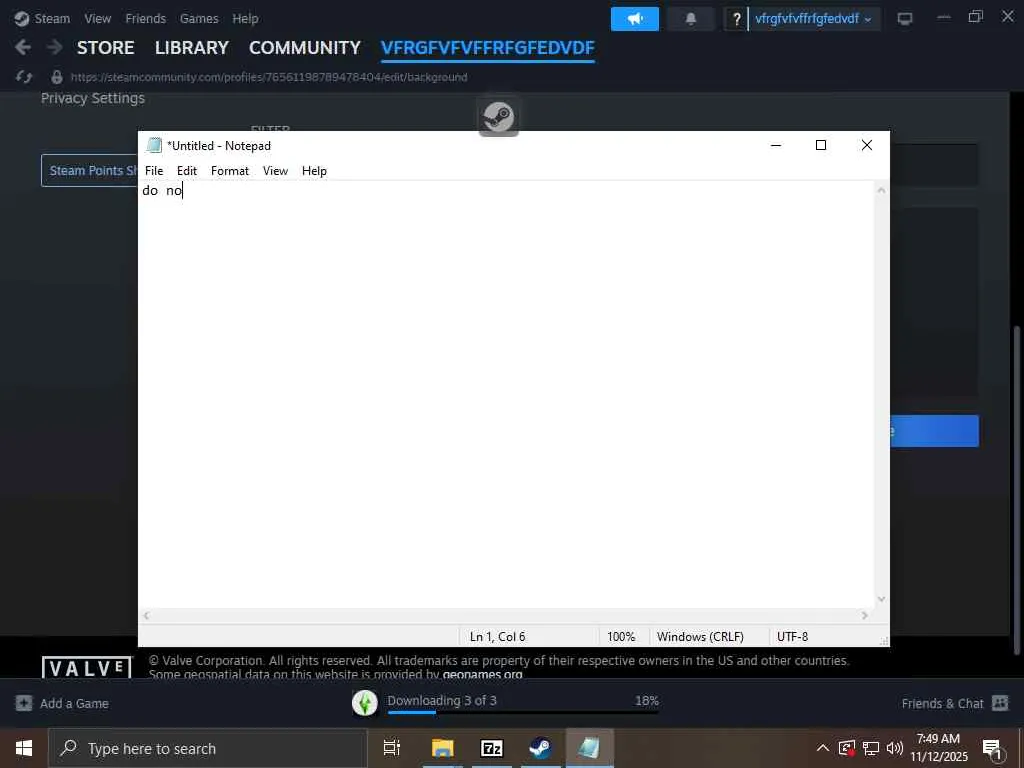Click the blue save button behind Notepad

pos(935,431)
